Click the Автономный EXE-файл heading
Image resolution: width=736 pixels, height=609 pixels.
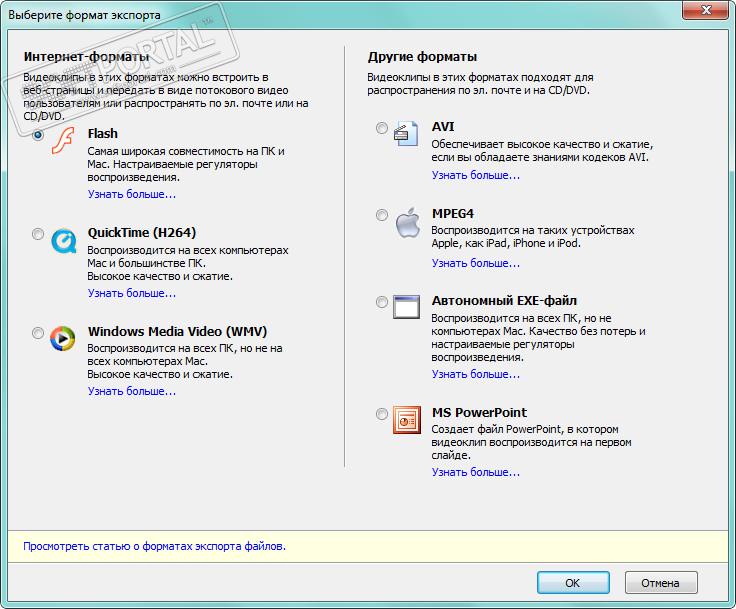click(504, 301)
